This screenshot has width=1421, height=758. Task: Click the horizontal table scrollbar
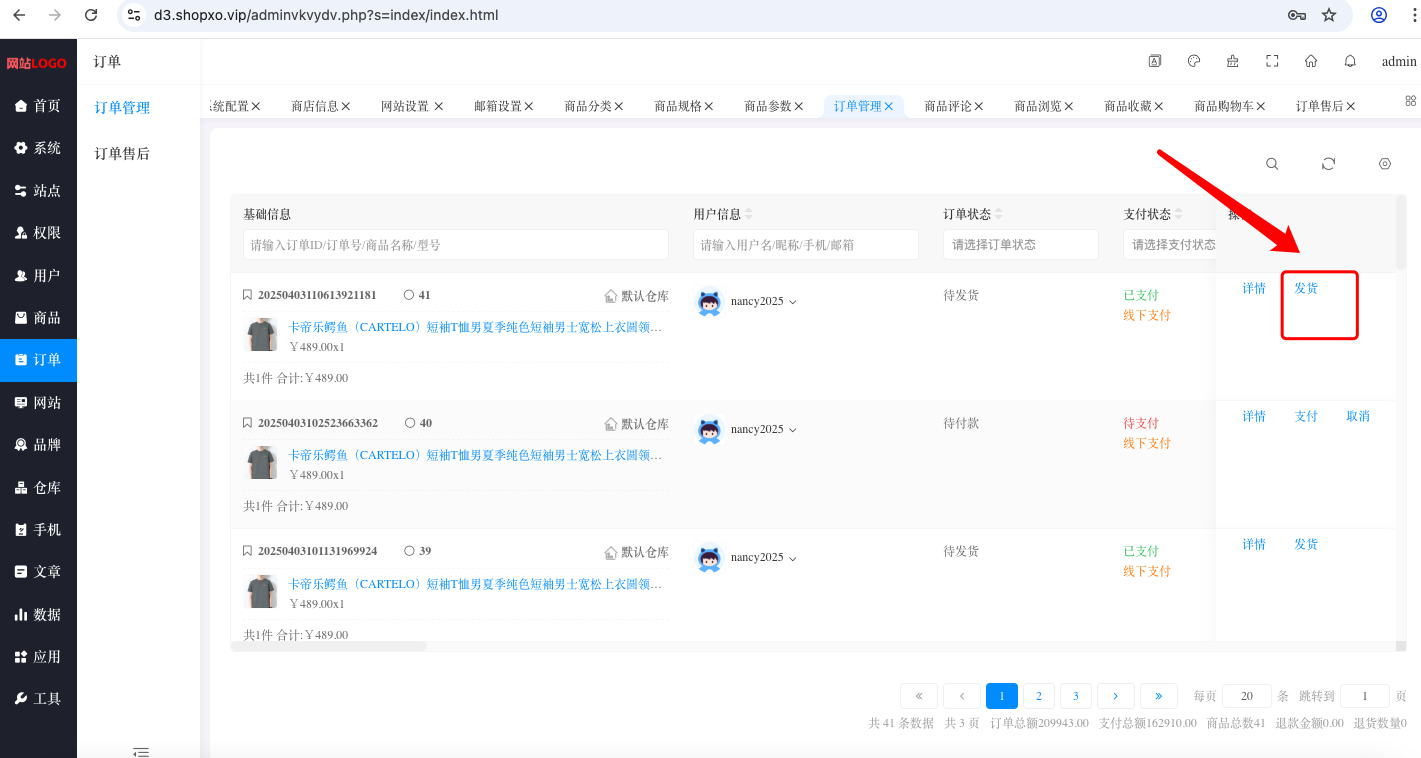click(x=329, y=646)
